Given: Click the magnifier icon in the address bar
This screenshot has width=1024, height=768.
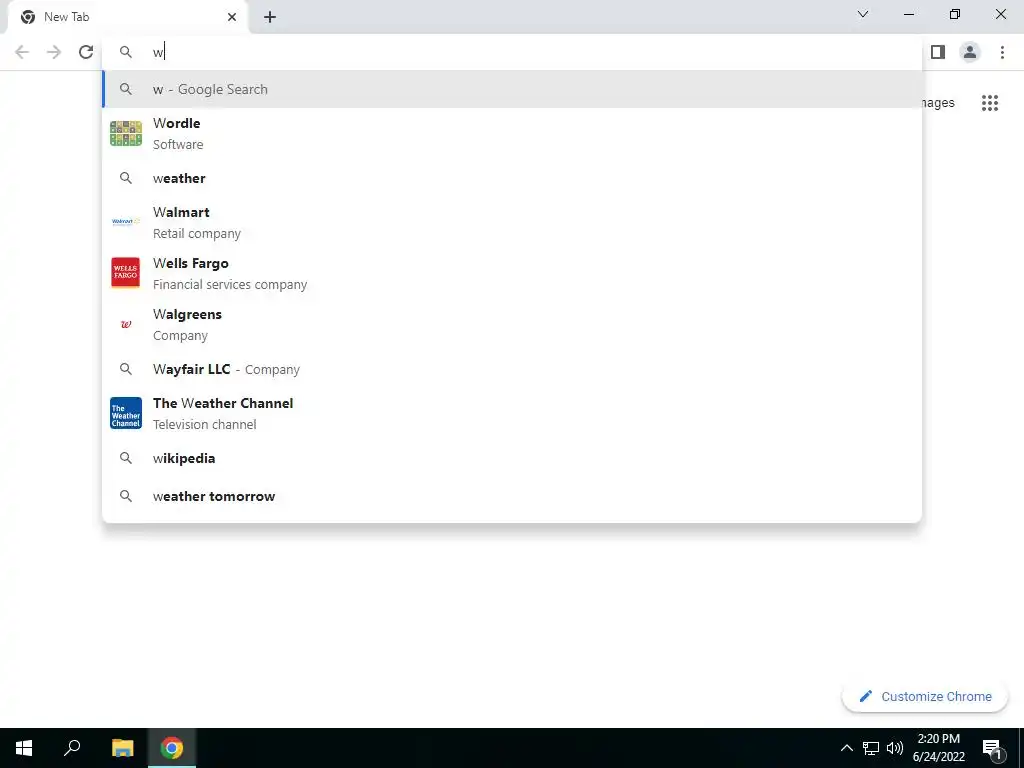Looking at the screenshot, I should tap(126, 52).
